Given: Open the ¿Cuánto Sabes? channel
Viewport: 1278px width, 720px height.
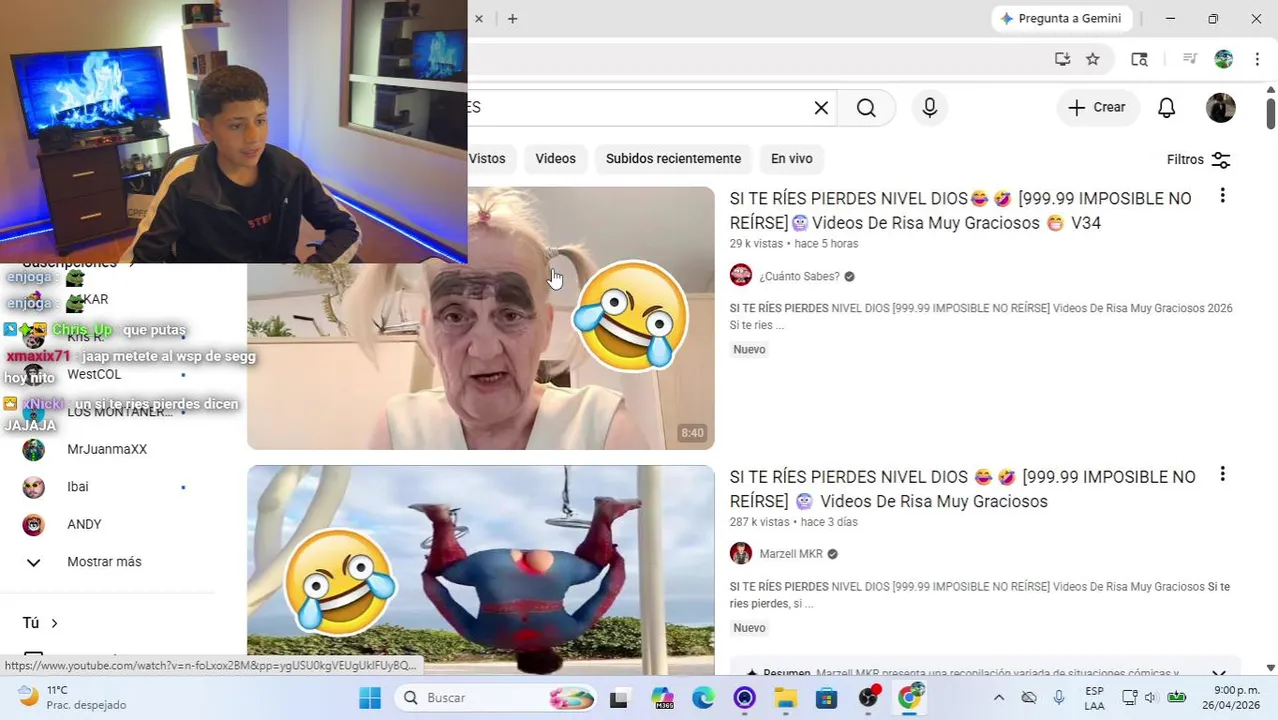Looking at the screenshot, I should click(799, 277).
